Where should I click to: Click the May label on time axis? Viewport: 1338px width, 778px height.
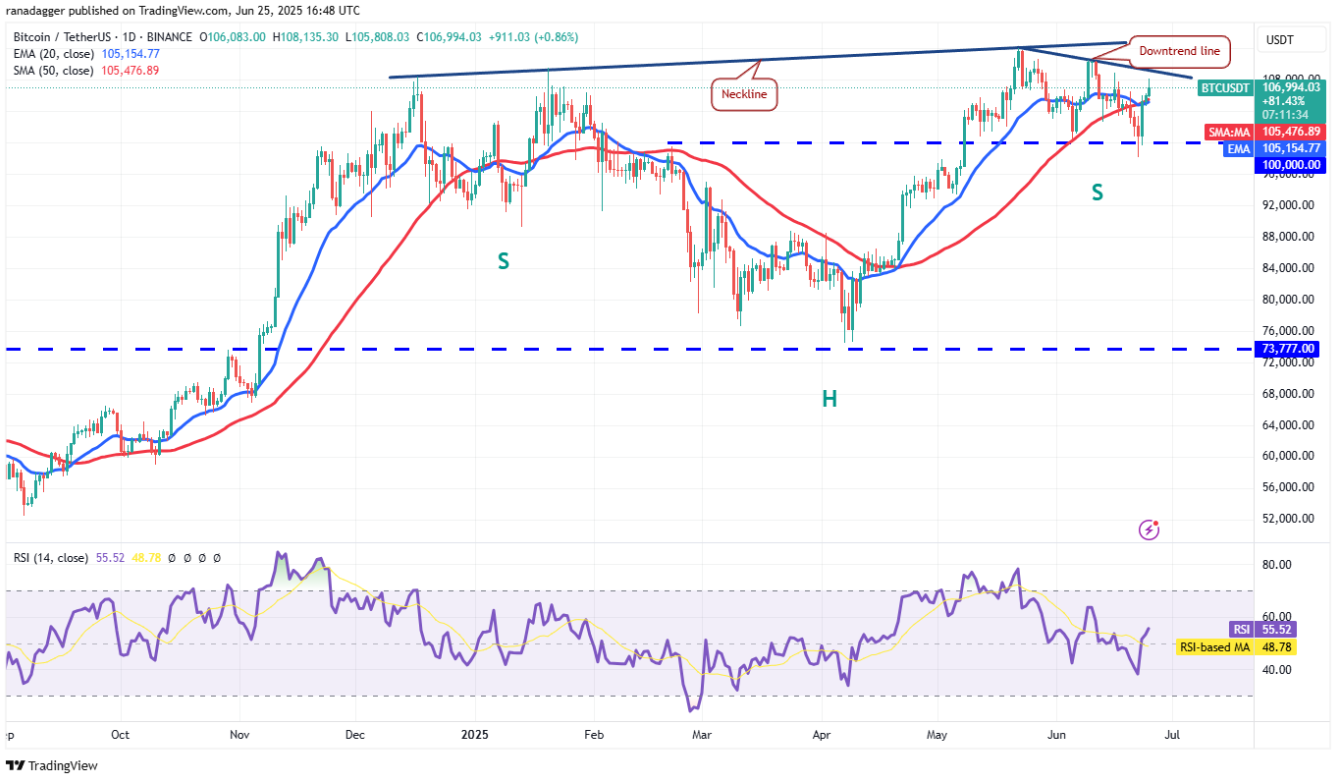pos(937,735)
